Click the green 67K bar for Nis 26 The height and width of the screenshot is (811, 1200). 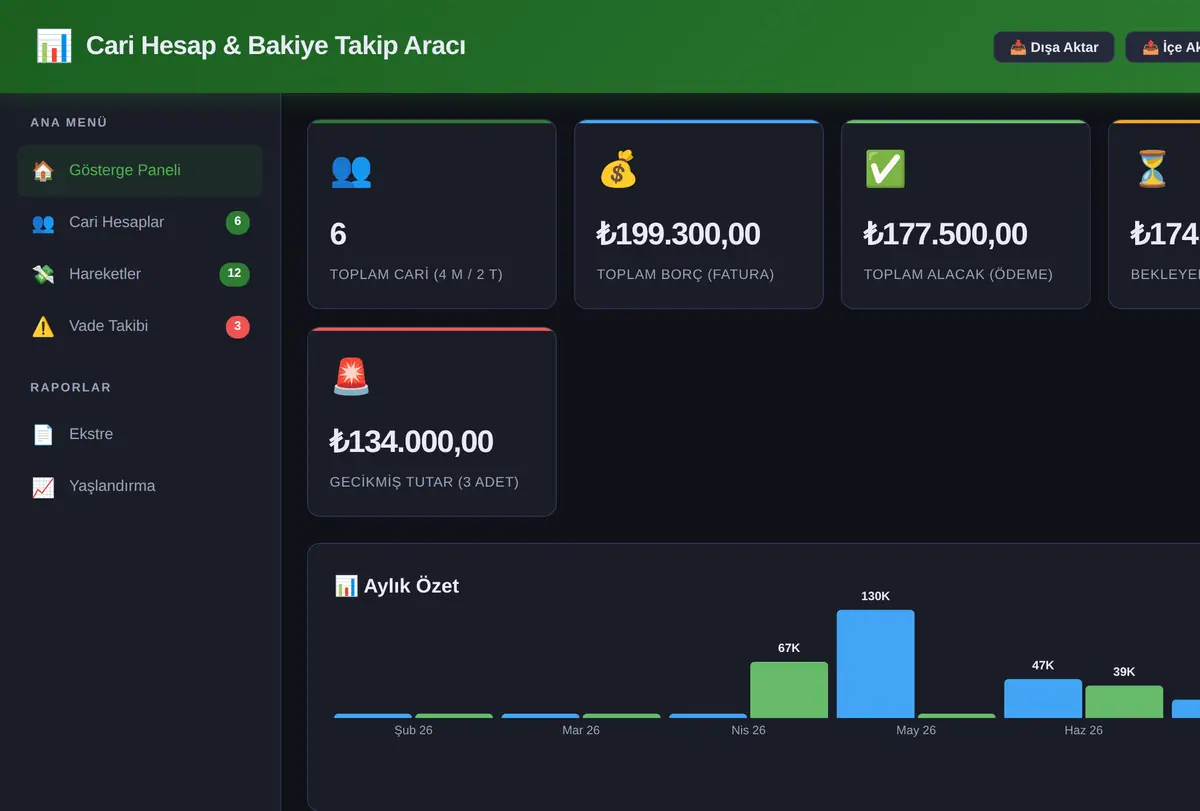tap(789, 690)
